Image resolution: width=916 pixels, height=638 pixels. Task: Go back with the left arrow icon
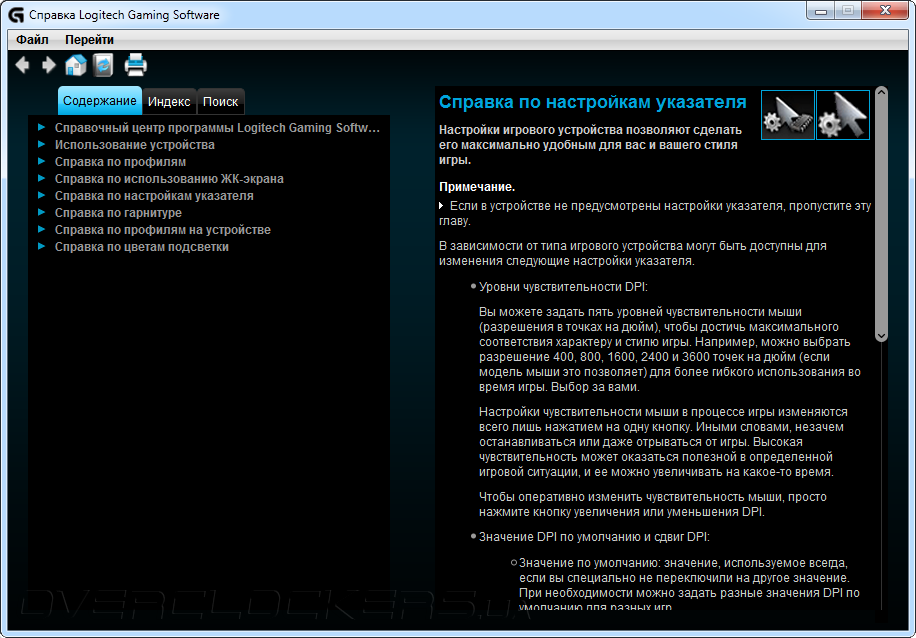click(x=22, y=65)
